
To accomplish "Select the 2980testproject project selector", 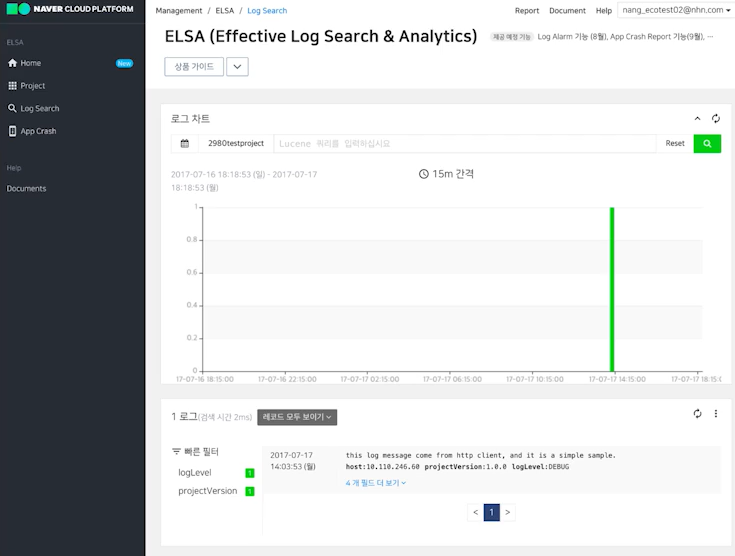I will tap(236, 143).
